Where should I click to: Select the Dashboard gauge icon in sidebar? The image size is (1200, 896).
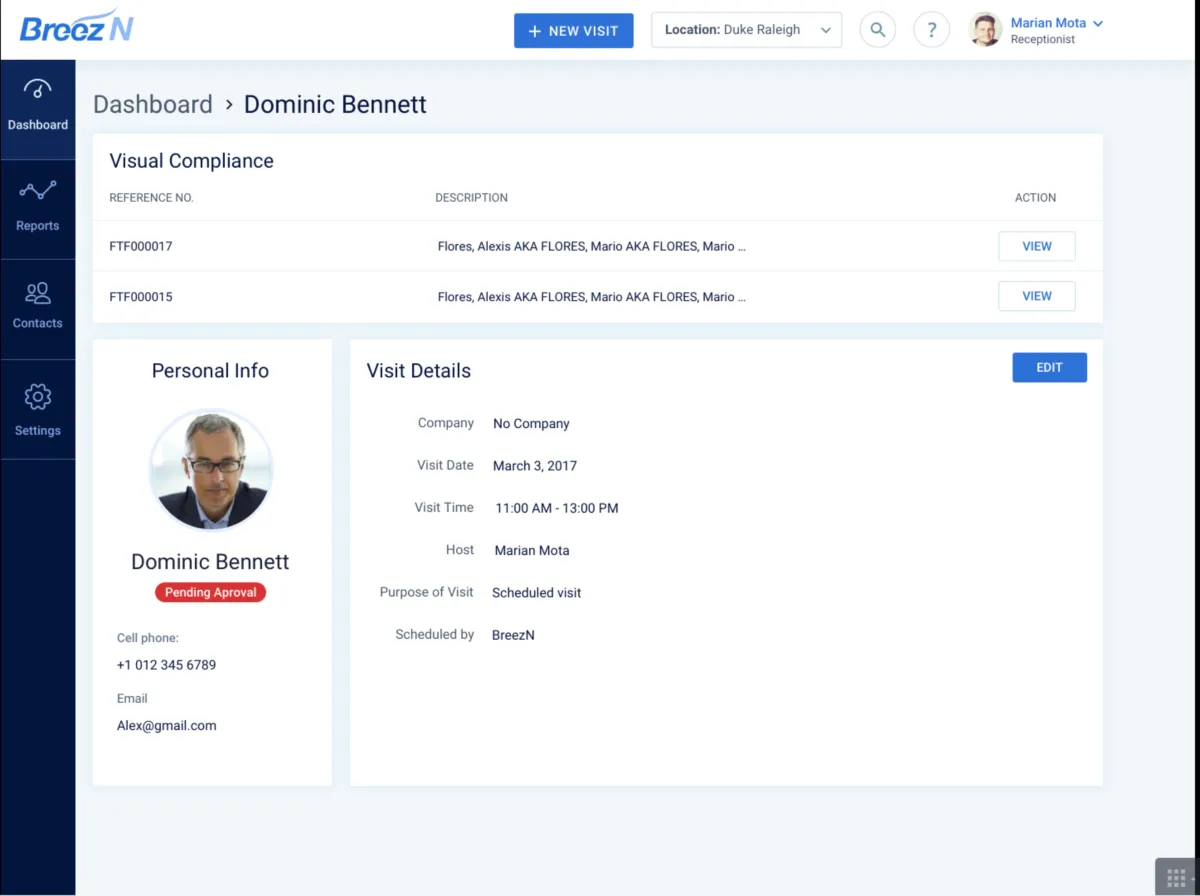[x=38, y=90]
